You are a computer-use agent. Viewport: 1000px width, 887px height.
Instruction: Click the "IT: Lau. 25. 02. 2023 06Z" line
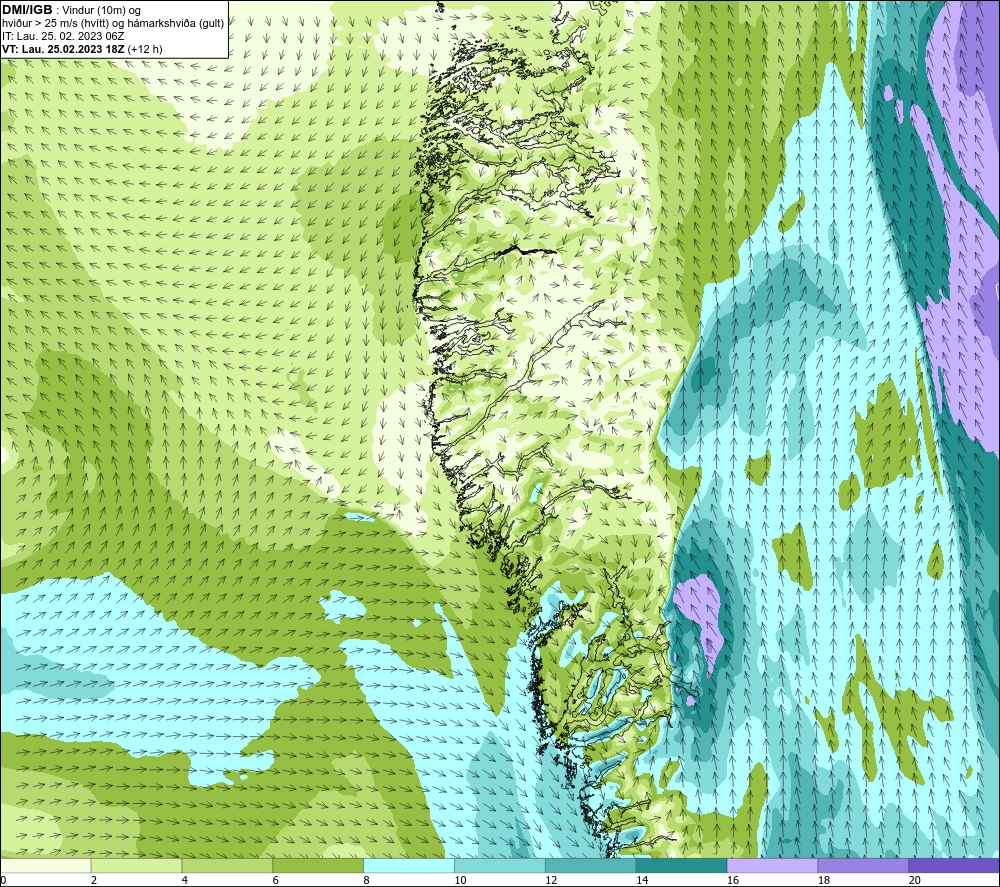click(63, 36)
